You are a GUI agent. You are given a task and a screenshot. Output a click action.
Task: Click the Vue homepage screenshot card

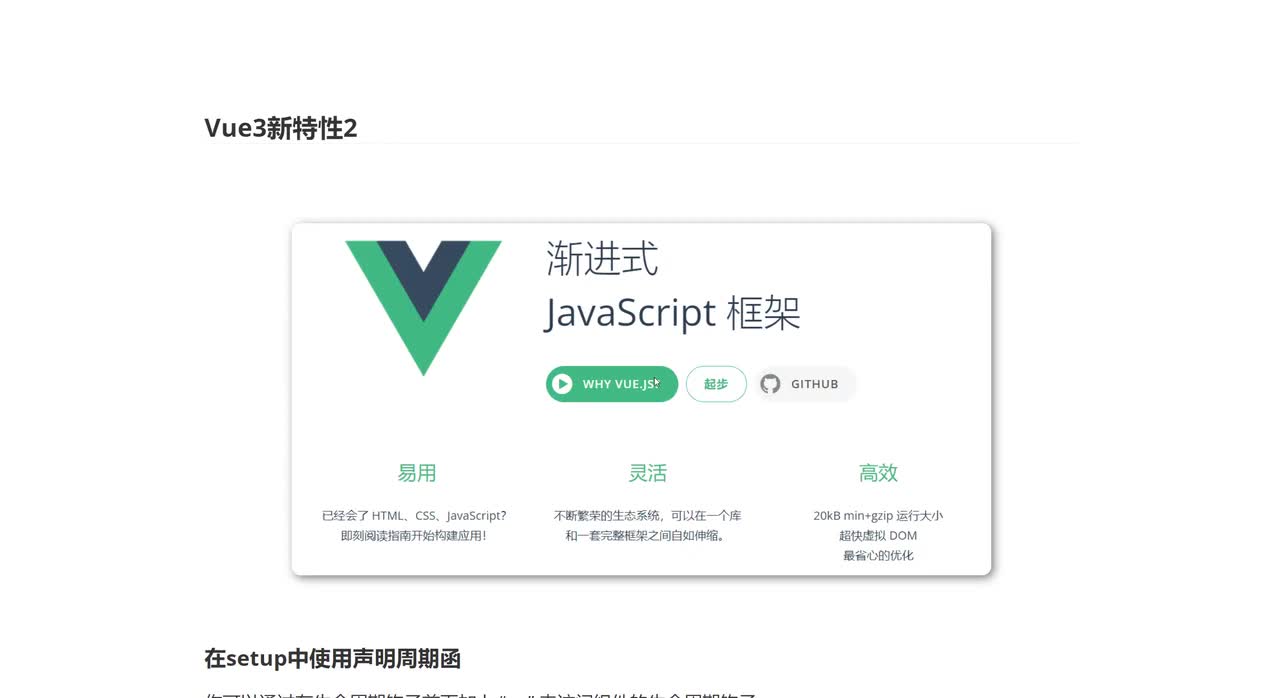[x=641, y=399]
